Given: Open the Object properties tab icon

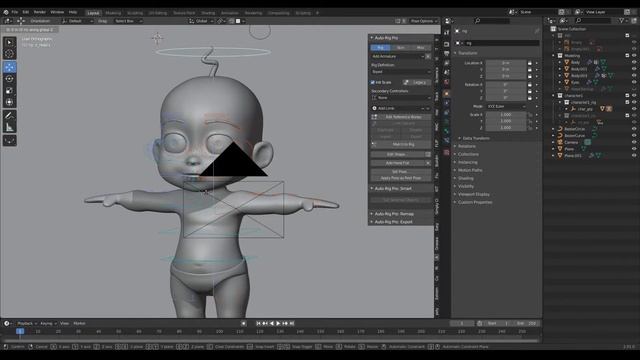Looking at the screenshot, I should pyautogui.click(x=447, y=93).
